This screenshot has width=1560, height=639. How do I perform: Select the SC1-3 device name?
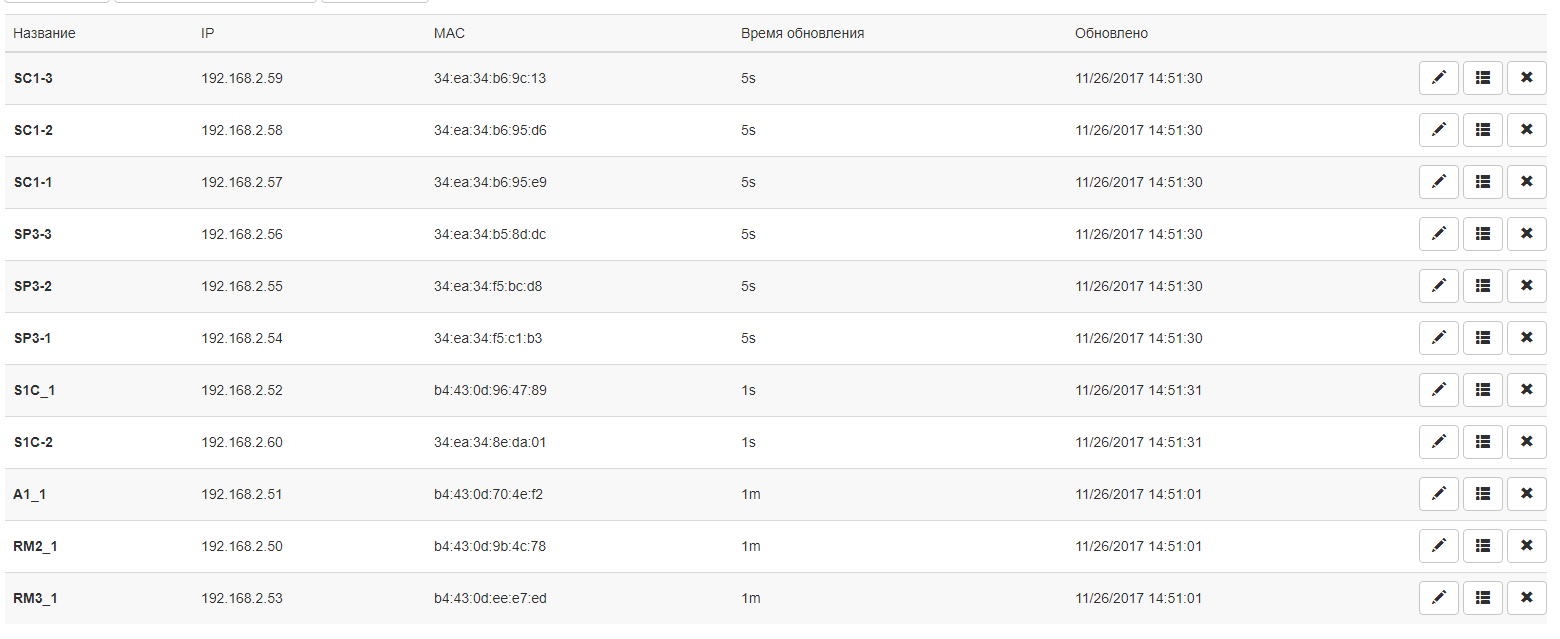(34, 78)
